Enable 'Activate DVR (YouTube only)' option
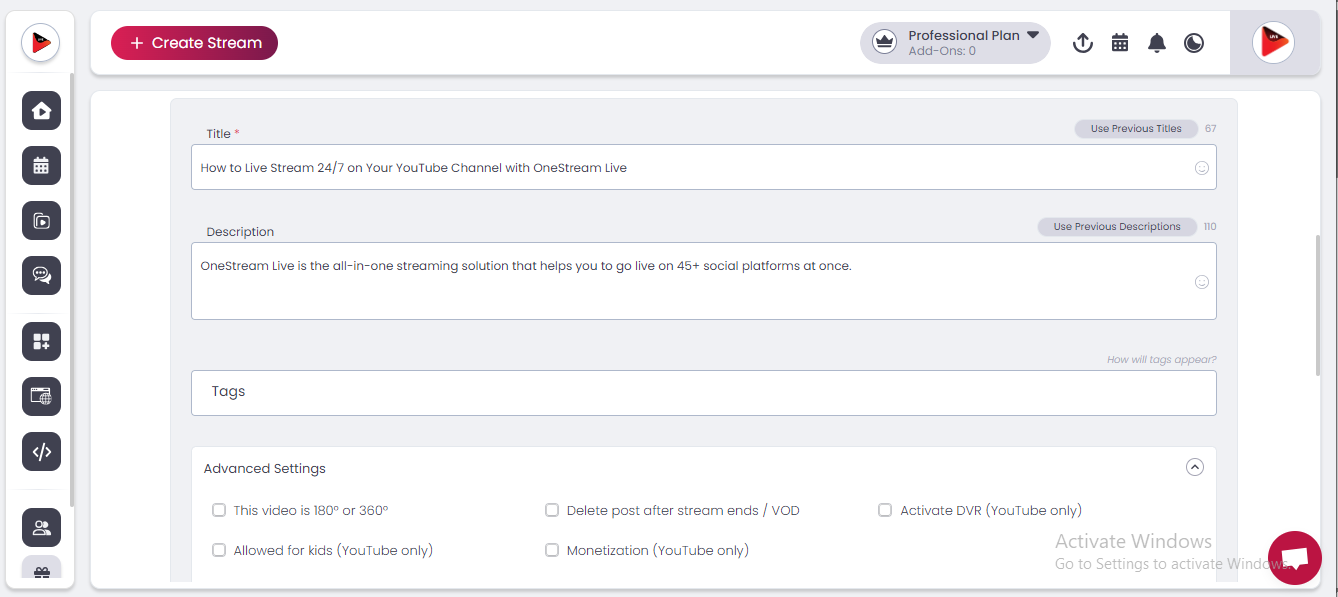Viewport: 1338px width, 597px height. coord(885,510)
